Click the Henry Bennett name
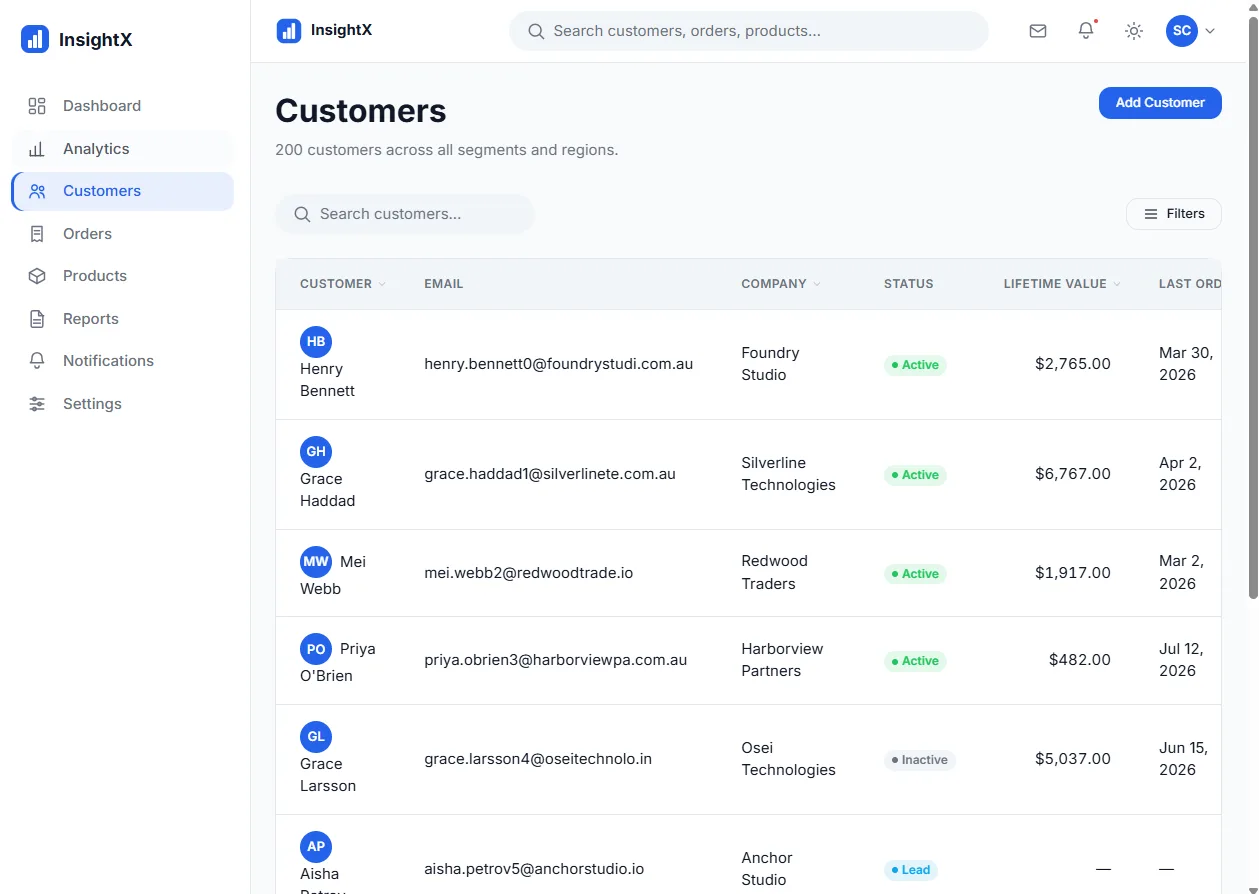Viewport: 1259px width, 894px height. pyautogui.click(x=327, y=380)
